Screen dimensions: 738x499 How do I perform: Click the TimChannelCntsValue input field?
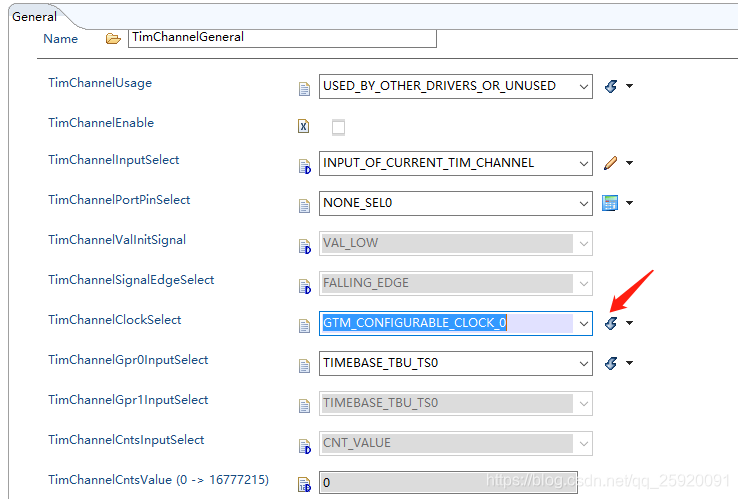click(x=449, y=483)
